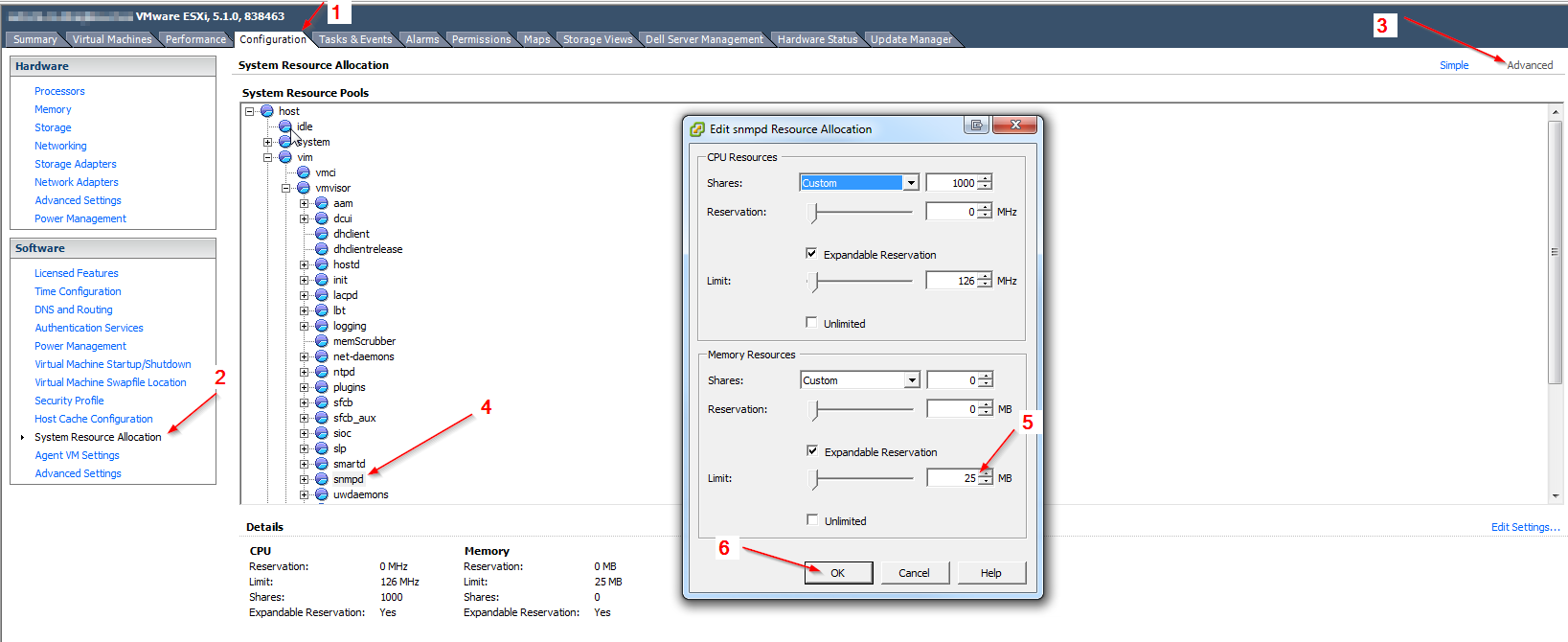Collapse the vim tree node
Image resolution: width=1568 pixels, height=642 pixels.
coord(268,157)
